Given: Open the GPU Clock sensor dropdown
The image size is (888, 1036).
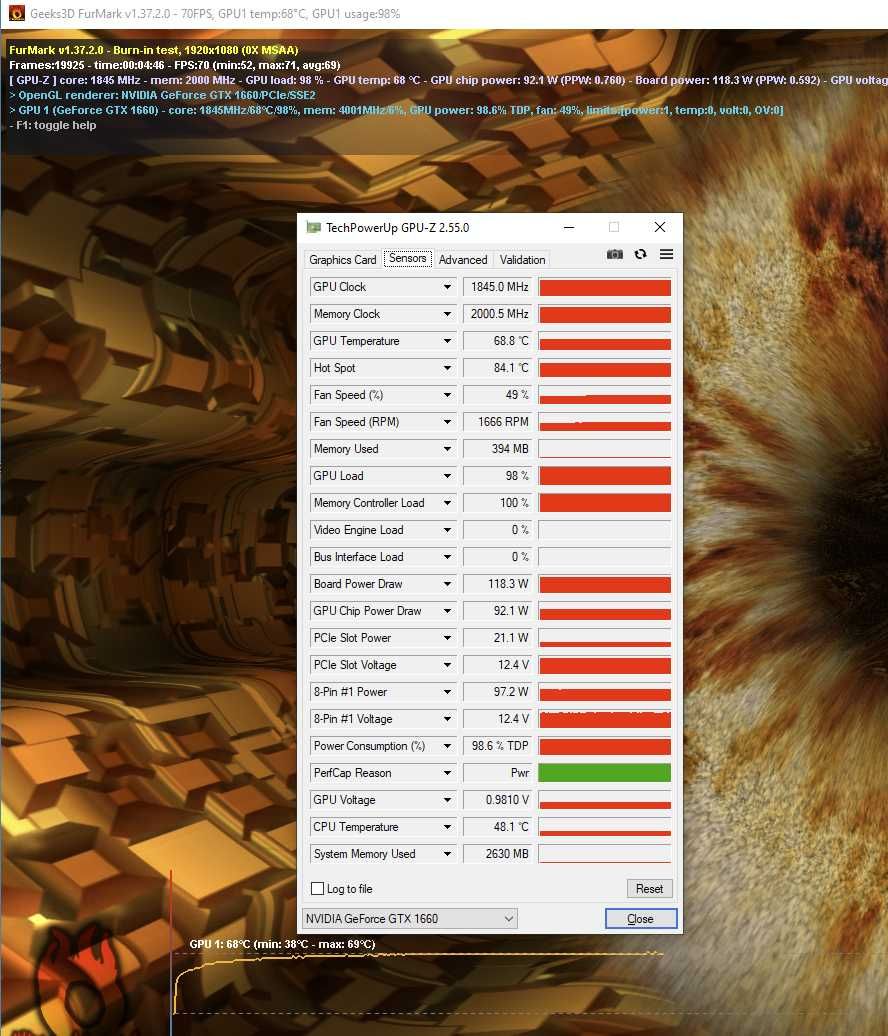Looking at the screenshot, I should [x=447, y=287].
